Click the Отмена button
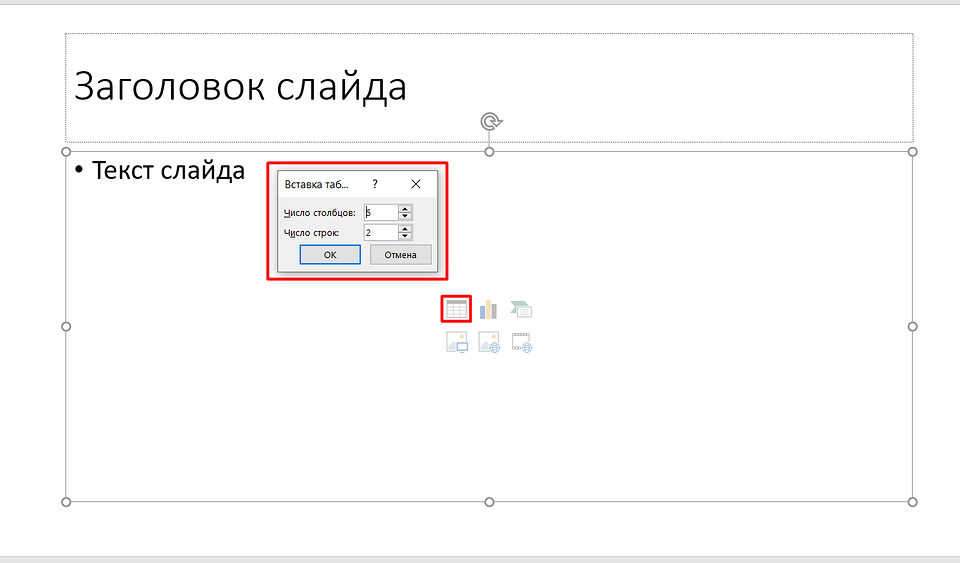Viewport: 960px width, 563px height. pyautogui.click(x=400, y=255)
